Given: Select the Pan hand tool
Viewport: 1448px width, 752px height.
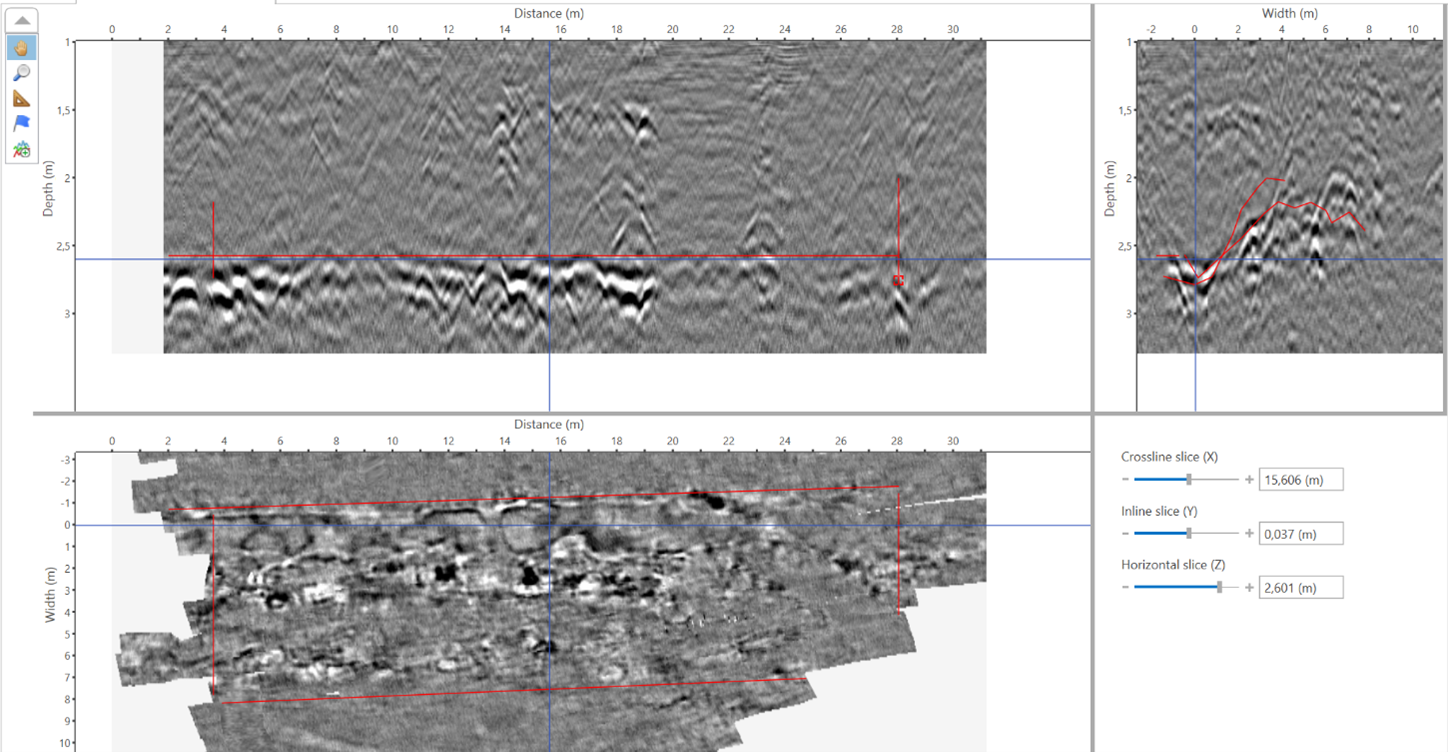Looking at the screenshot, I should click(22, 47).
